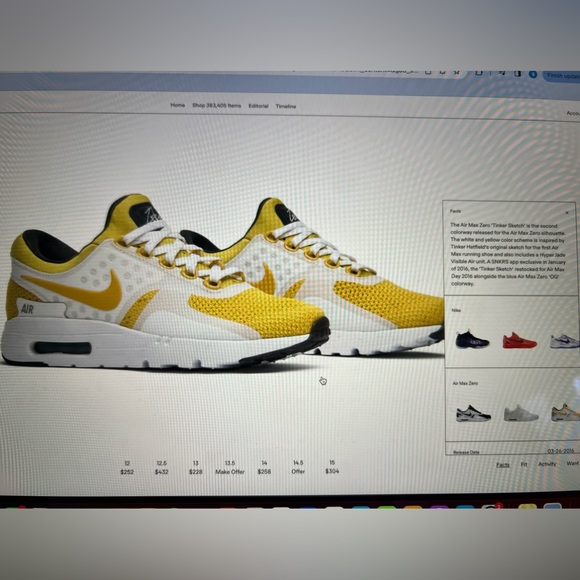Open the gold Air Max Zero thumbnail
This screenshot has width=580, height=580.
[x=566, y=412]
